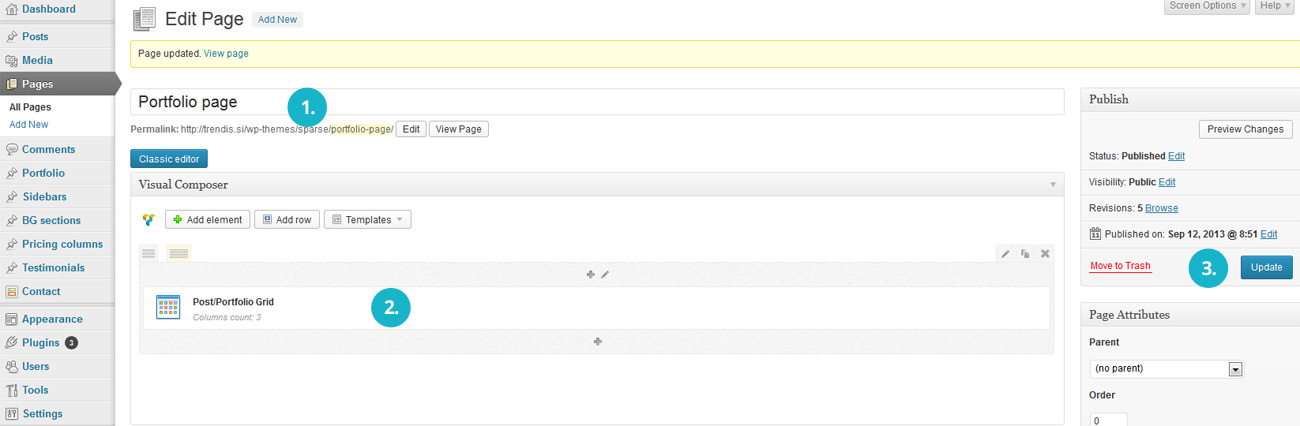Click Preview Changes button
1300x426 pixels.
(x=1245, y=129)
